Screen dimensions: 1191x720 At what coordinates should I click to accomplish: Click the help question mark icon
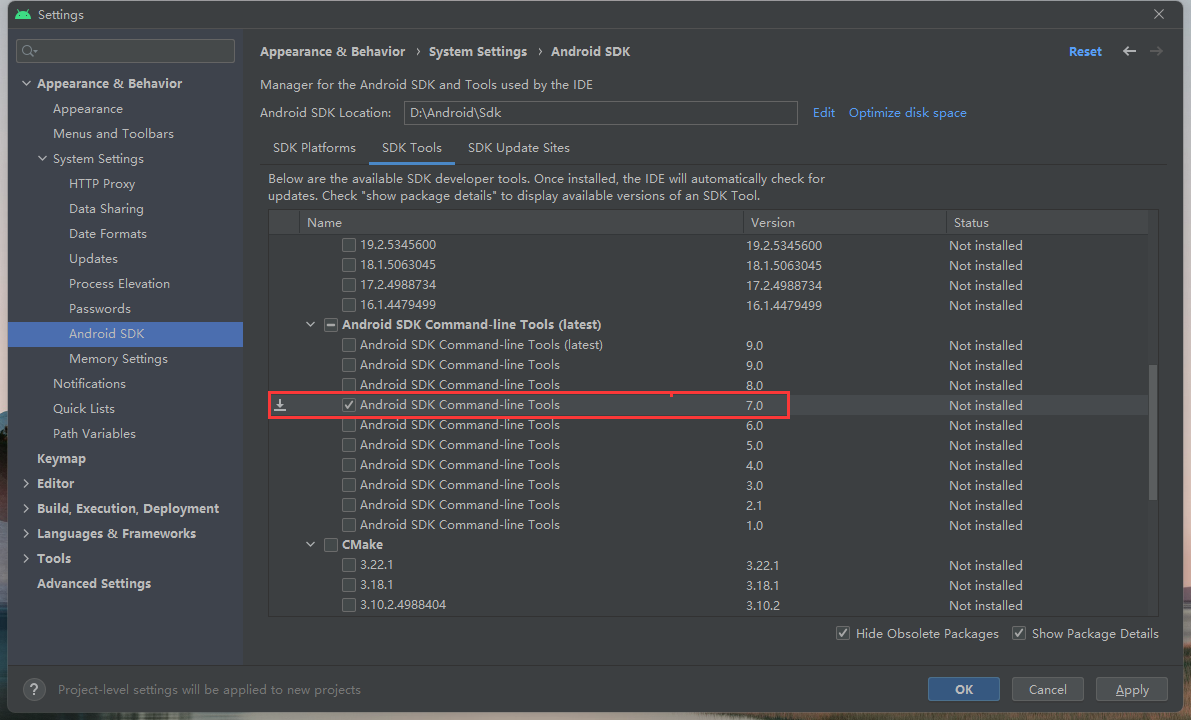(34, 689)
